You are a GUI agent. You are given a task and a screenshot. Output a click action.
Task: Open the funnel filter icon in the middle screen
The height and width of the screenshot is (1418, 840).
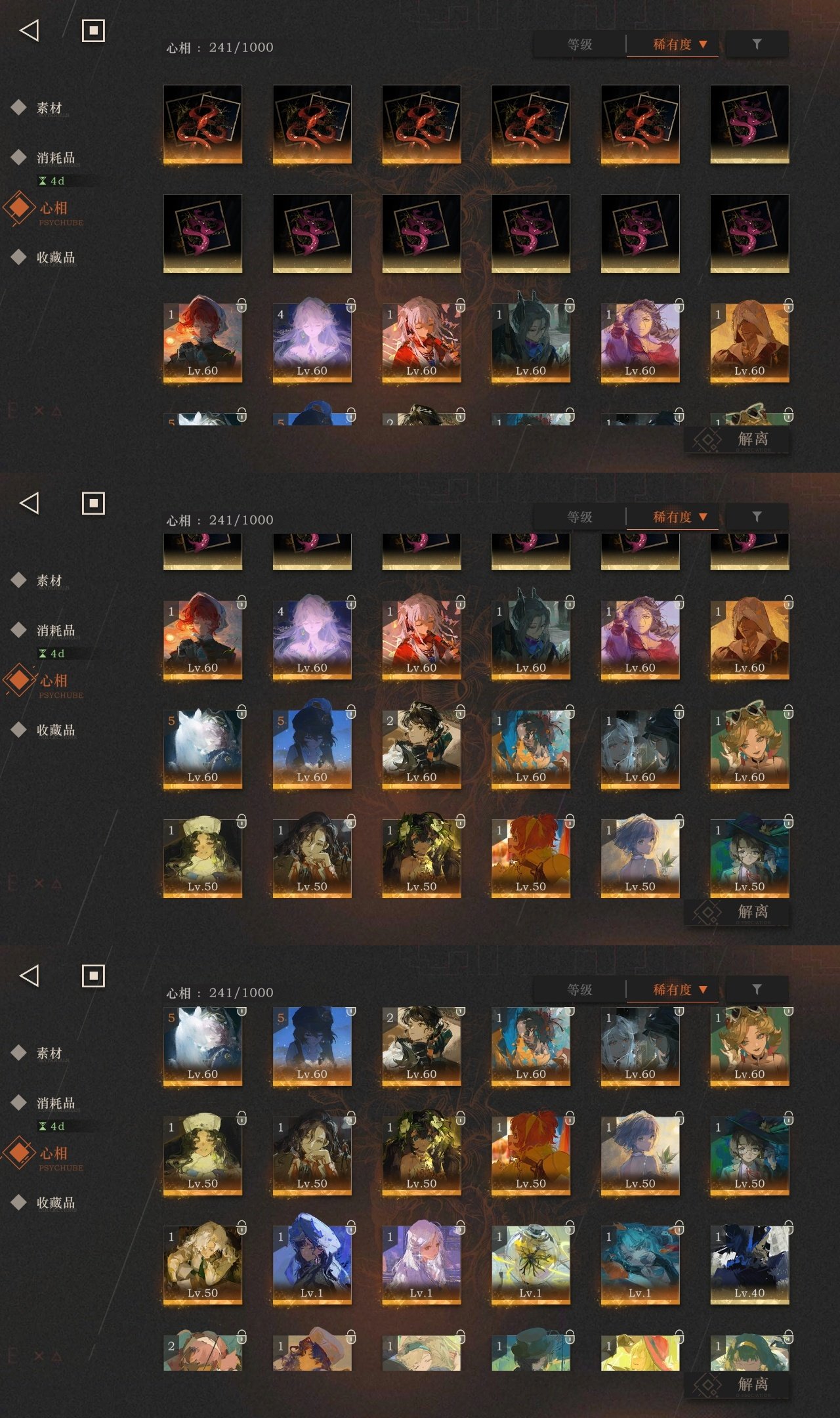[757, 517]
